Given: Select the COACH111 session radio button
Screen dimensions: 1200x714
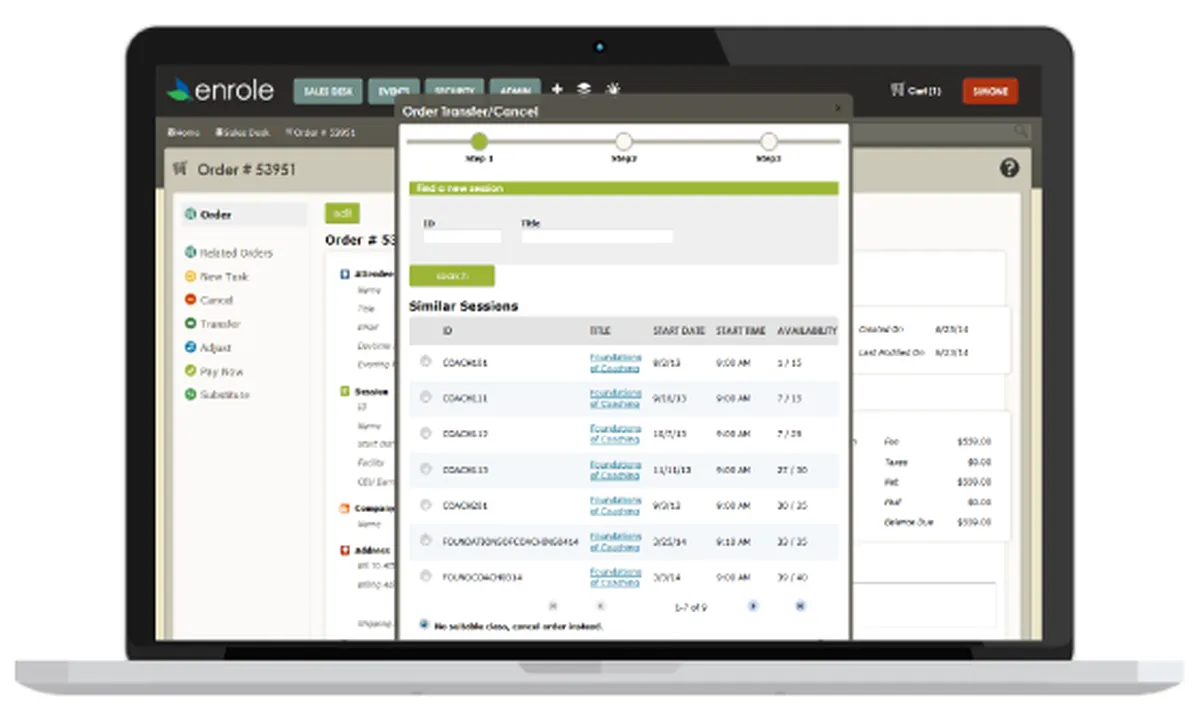Looking at the screenshot, I should click(425, 397).
